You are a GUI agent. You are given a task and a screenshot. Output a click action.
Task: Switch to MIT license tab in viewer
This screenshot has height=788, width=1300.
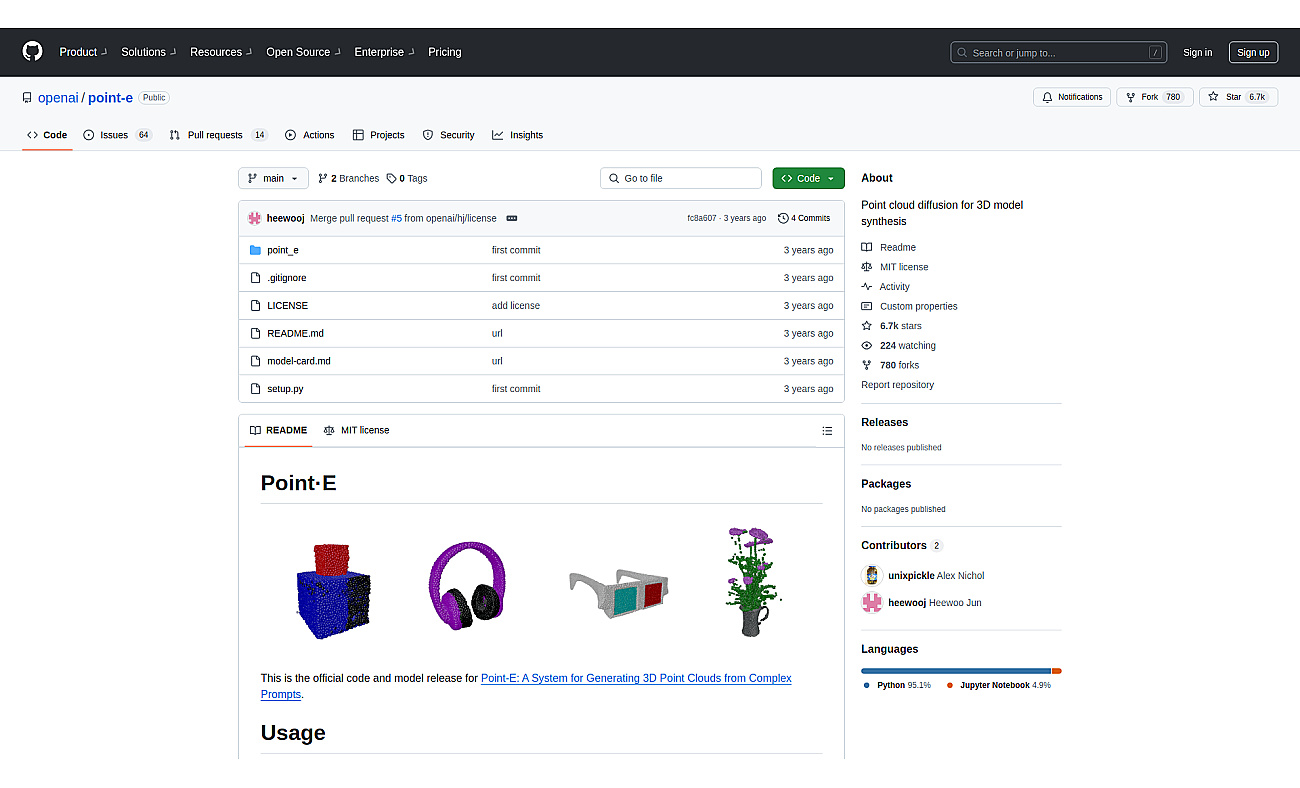click(x=357, y=431)
